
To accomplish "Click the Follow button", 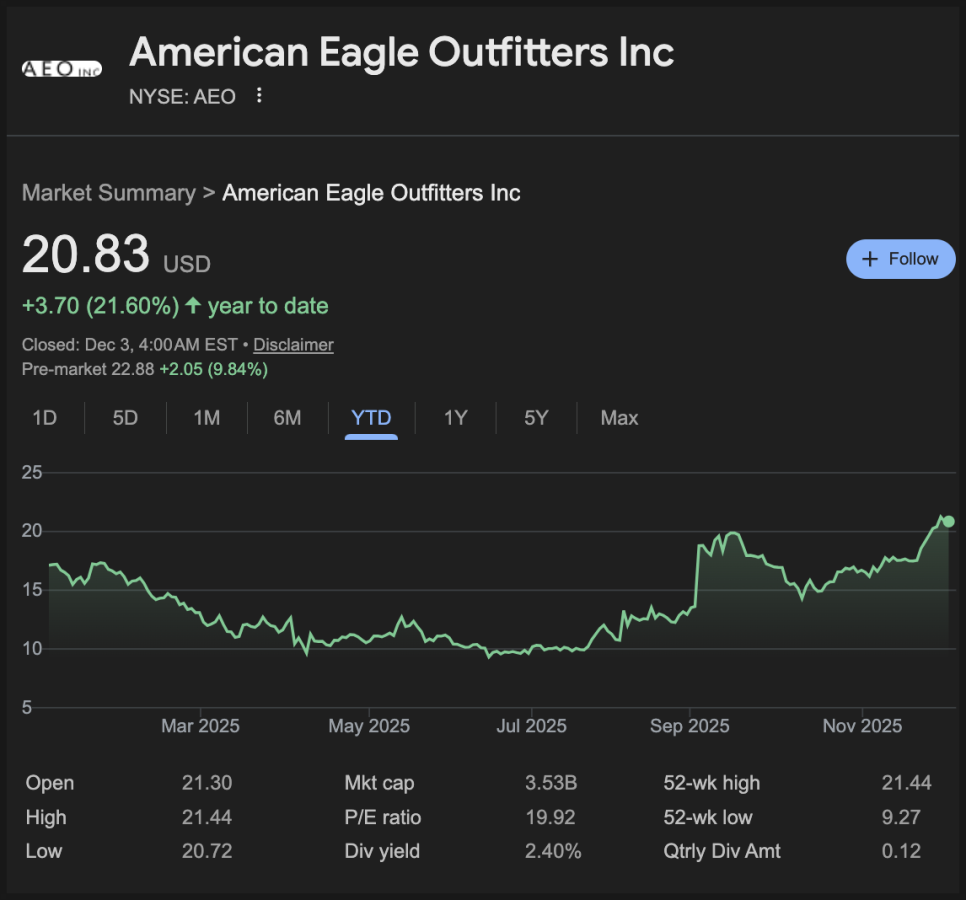I will click(x=900, y=259).
